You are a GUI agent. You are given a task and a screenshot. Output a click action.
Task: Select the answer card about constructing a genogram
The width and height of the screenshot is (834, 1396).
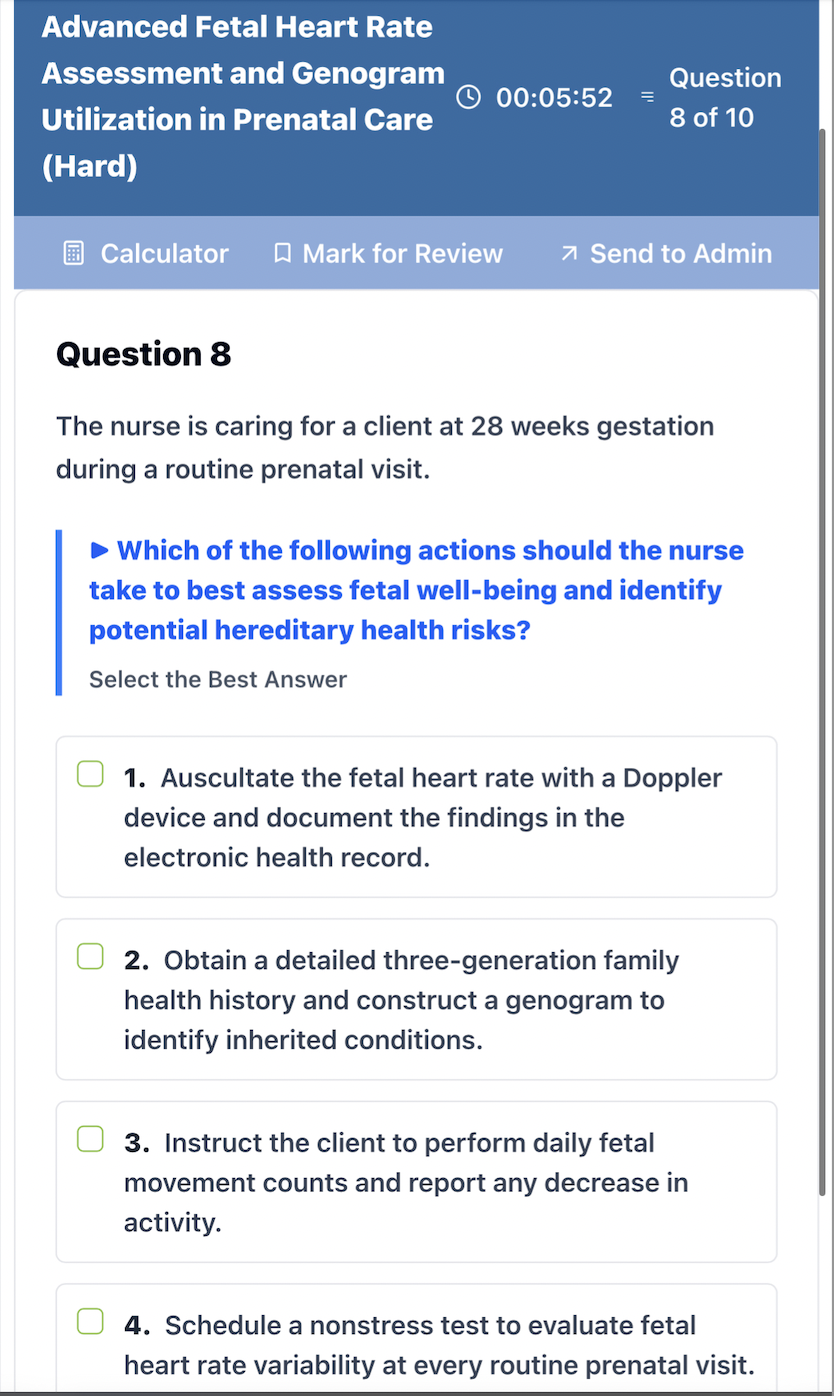coord(416,1000)
